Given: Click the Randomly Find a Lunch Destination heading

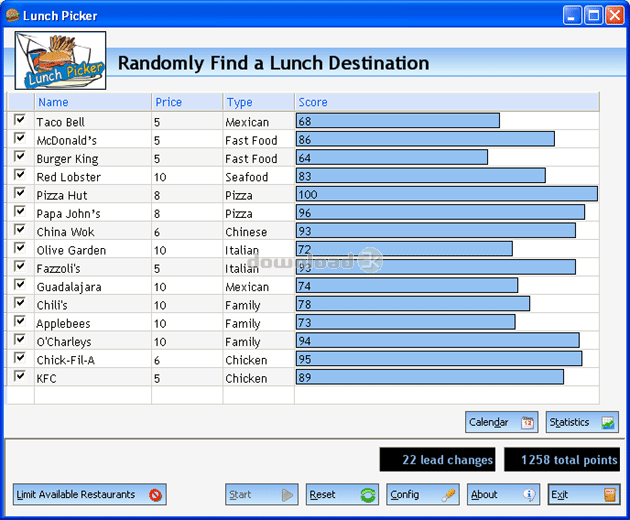Looking at the screenshot, I should pyautogui.click(x=273, y=63).
